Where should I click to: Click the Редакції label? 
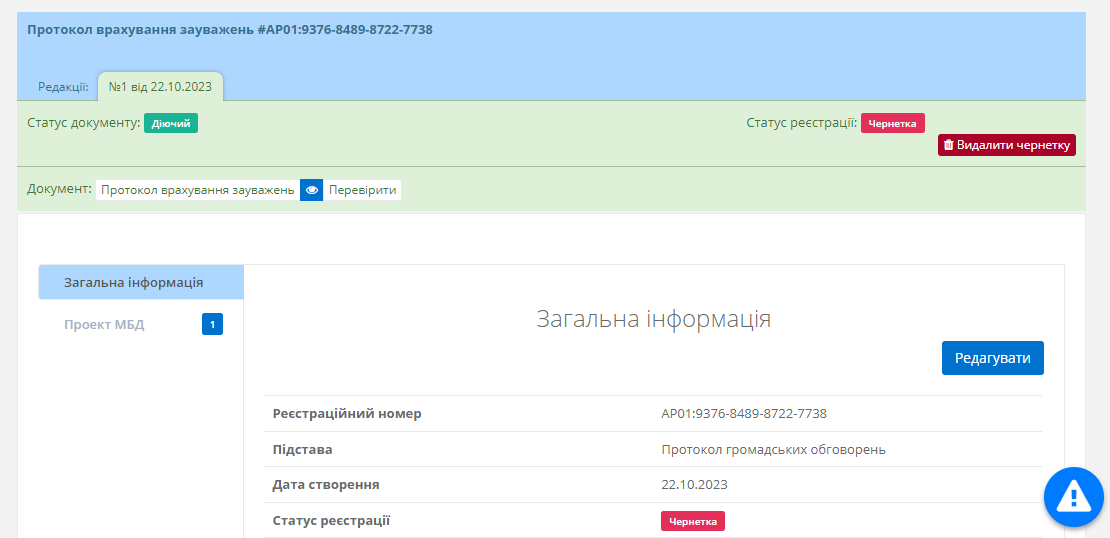click(x=63, y=87)
